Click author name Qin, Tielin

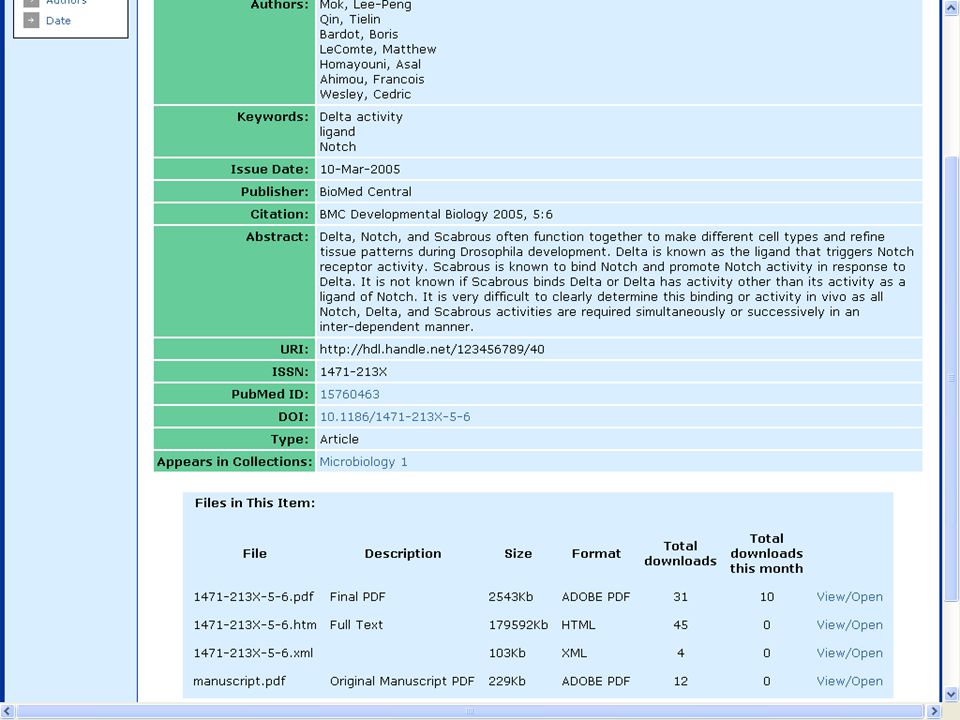pos(350,20)
